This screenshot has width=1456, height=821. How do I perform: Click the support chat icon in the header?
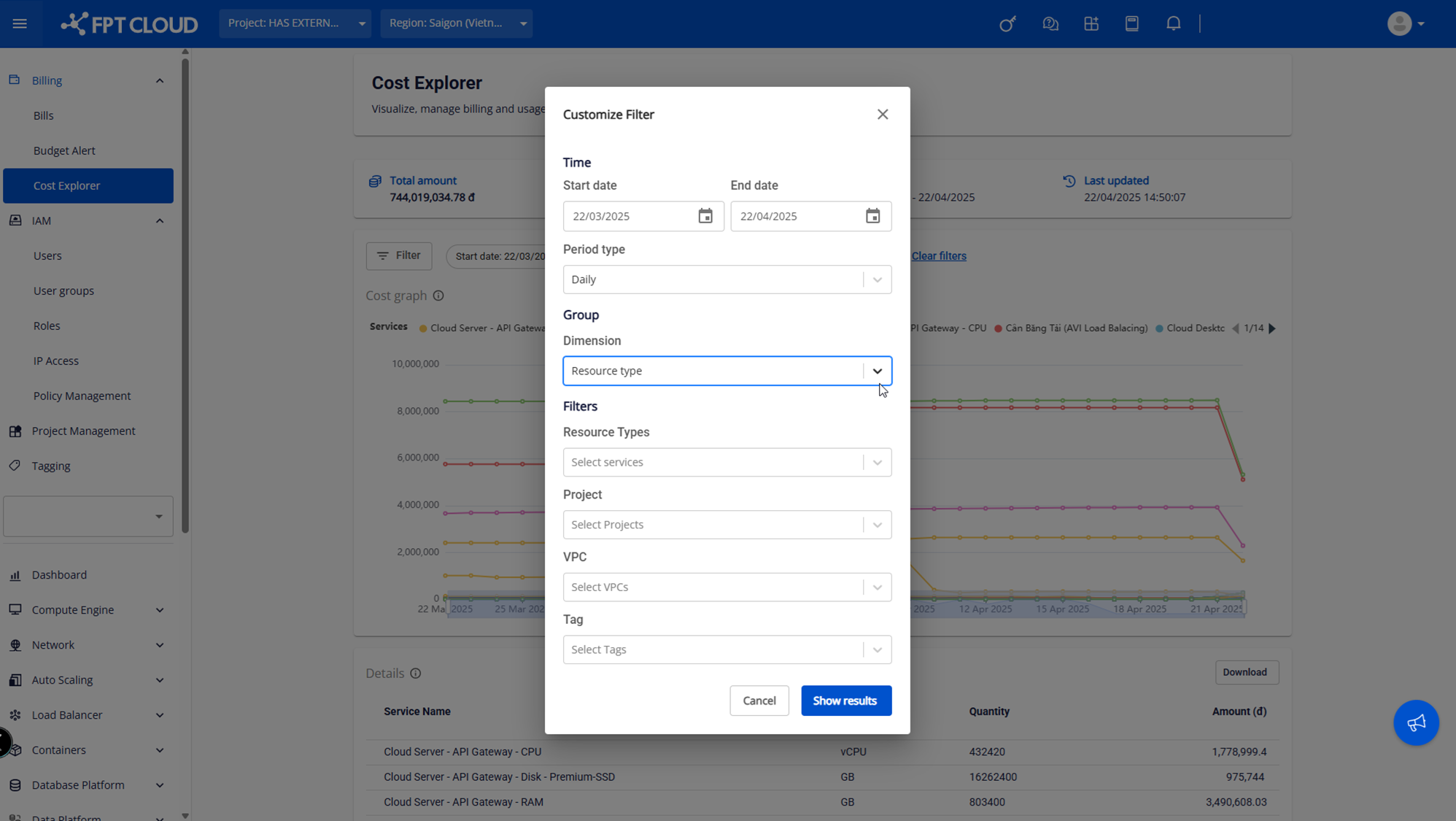(1050, 23)
